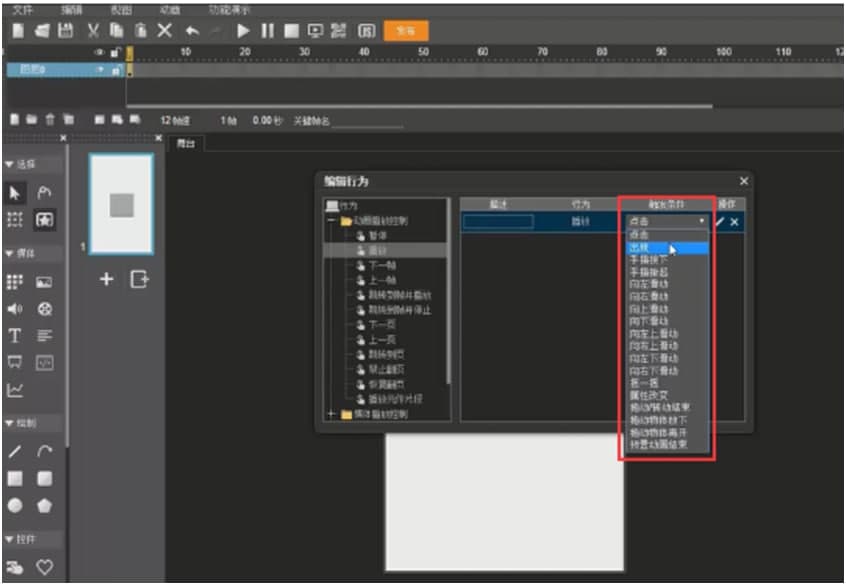Click the Save floppy disk icon

[65, 31]
